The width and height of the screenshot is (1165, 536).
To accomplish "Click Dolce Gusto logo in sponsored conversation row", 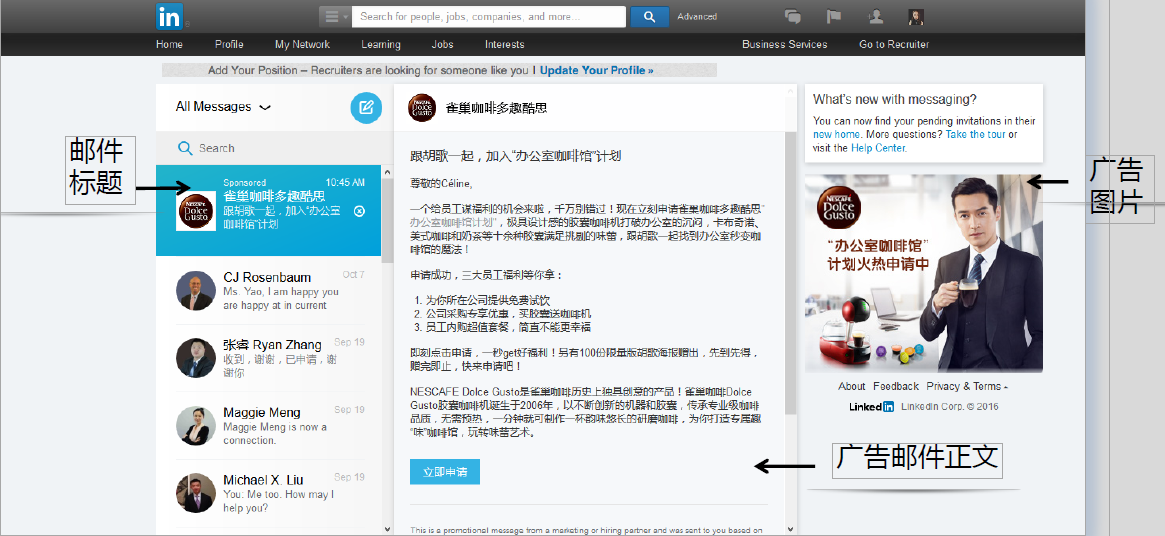I will 195,211.
